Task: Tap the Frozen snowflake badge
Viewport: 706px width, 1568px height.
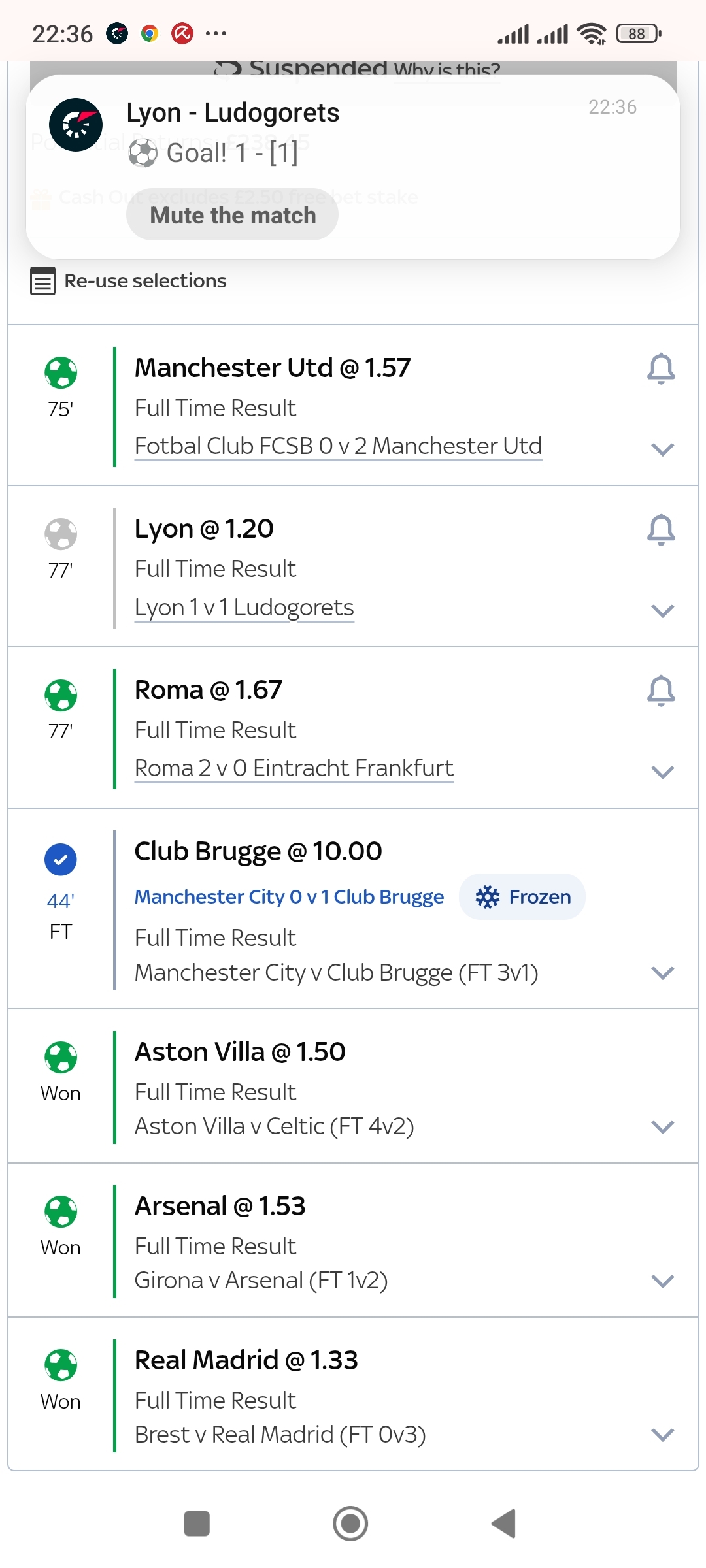Action: pyautogui.click(x=522, y=897)
